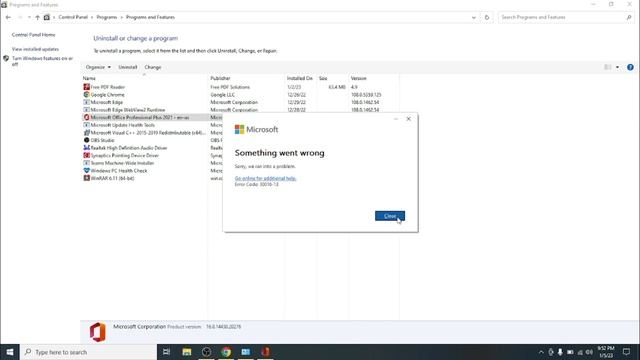Open View installed updates link

click(x=35, y=49)
